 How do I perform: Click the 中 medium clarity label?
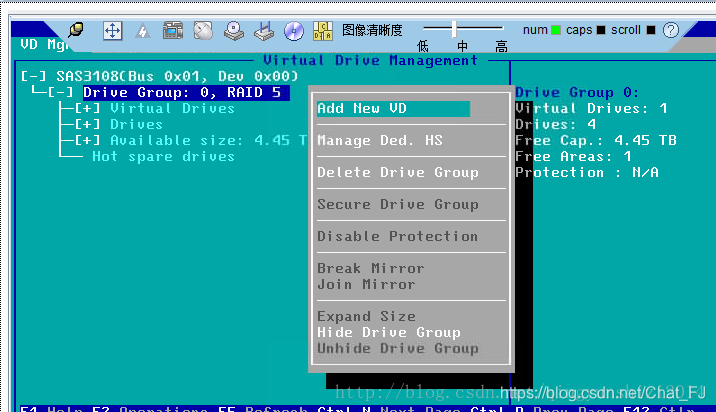(x=462, y=46)
